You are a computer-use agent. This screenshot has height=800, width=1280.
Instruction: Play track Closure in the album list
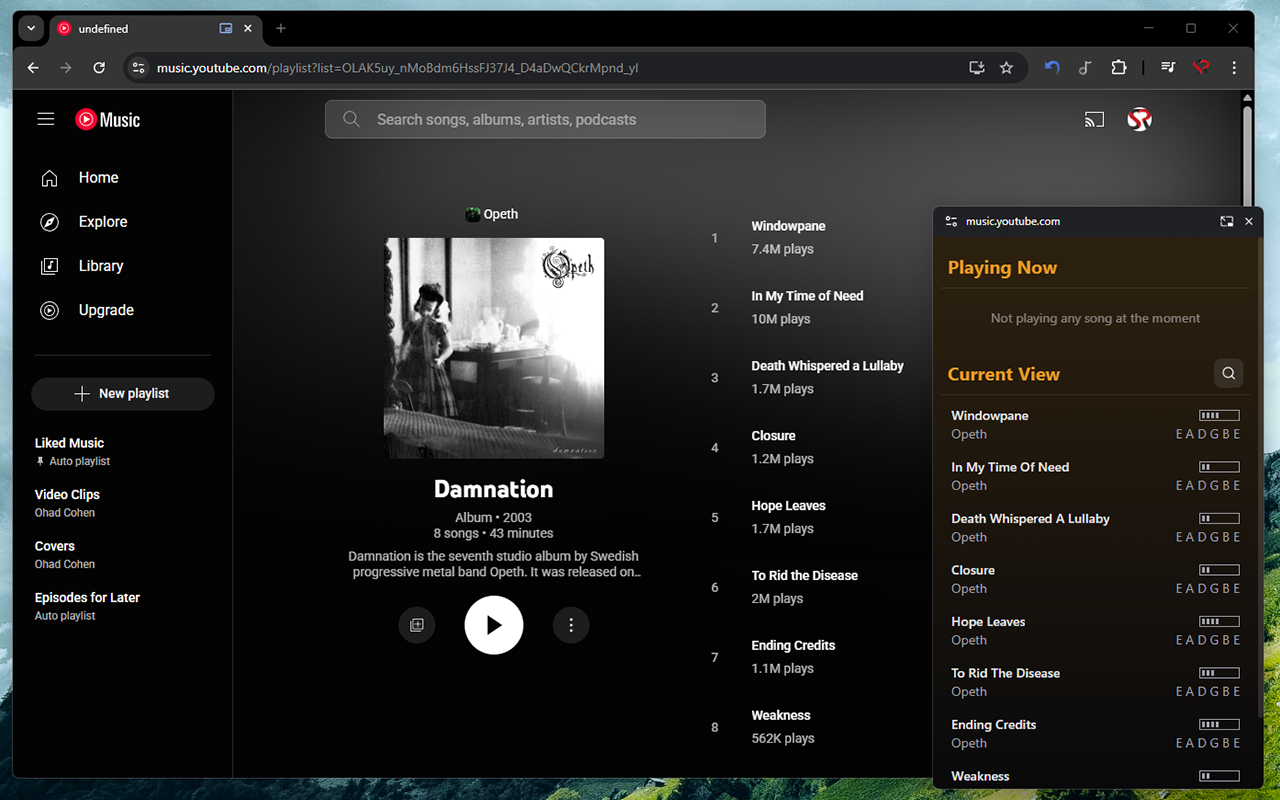[773, 436]
